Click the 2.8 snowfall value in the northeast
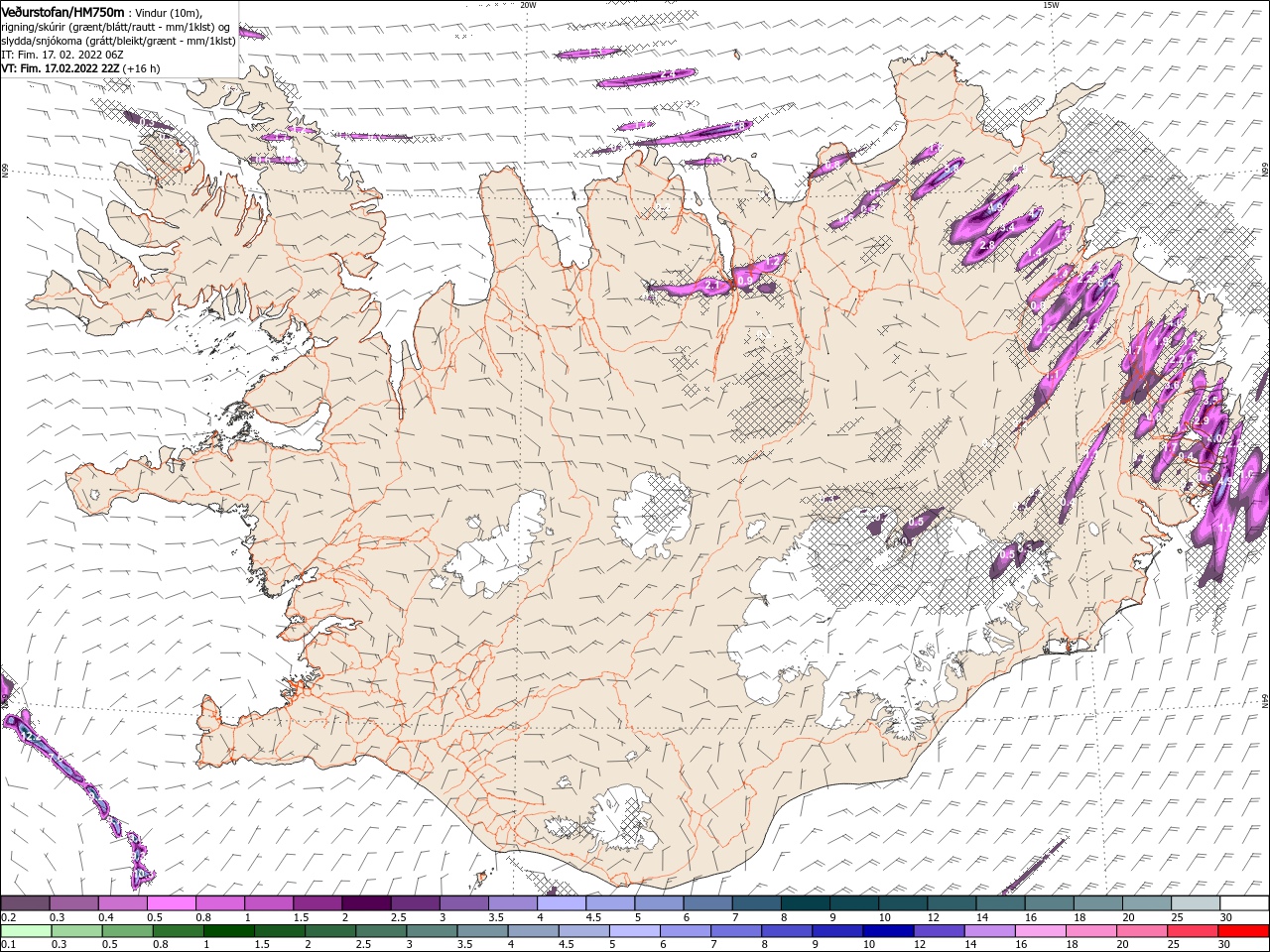Viewport: 1270px width, 952px height. pyautogui.click(x=987, y=244)
